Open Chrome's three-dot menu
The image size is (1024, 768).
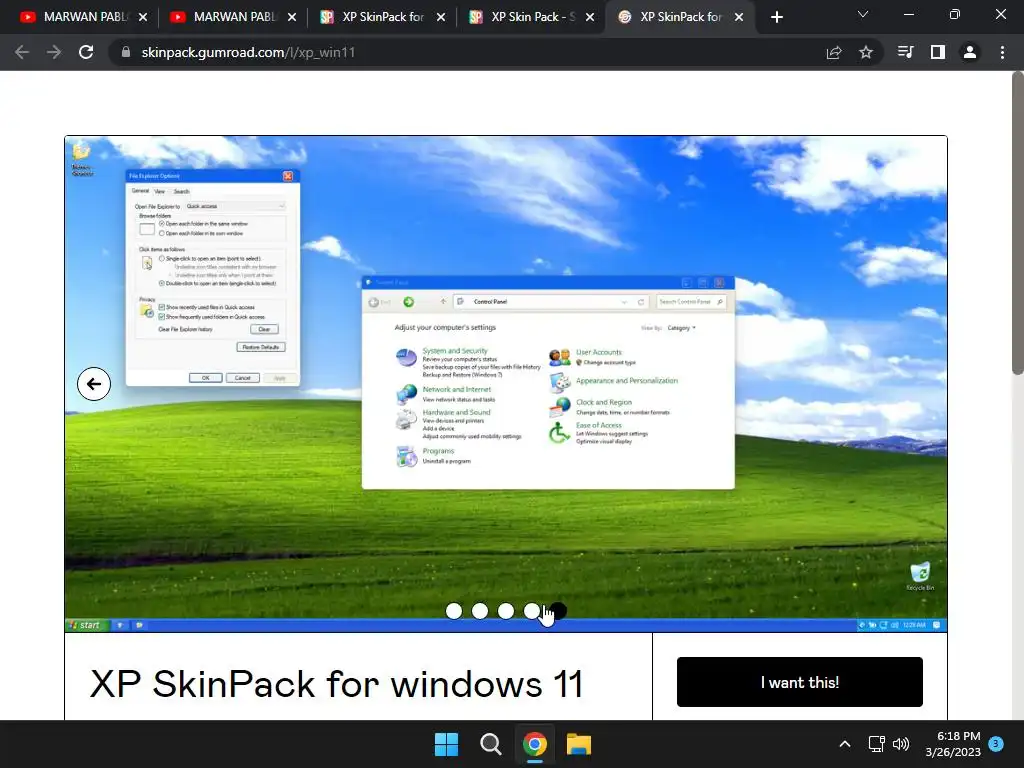click(x=1002, y=52)
